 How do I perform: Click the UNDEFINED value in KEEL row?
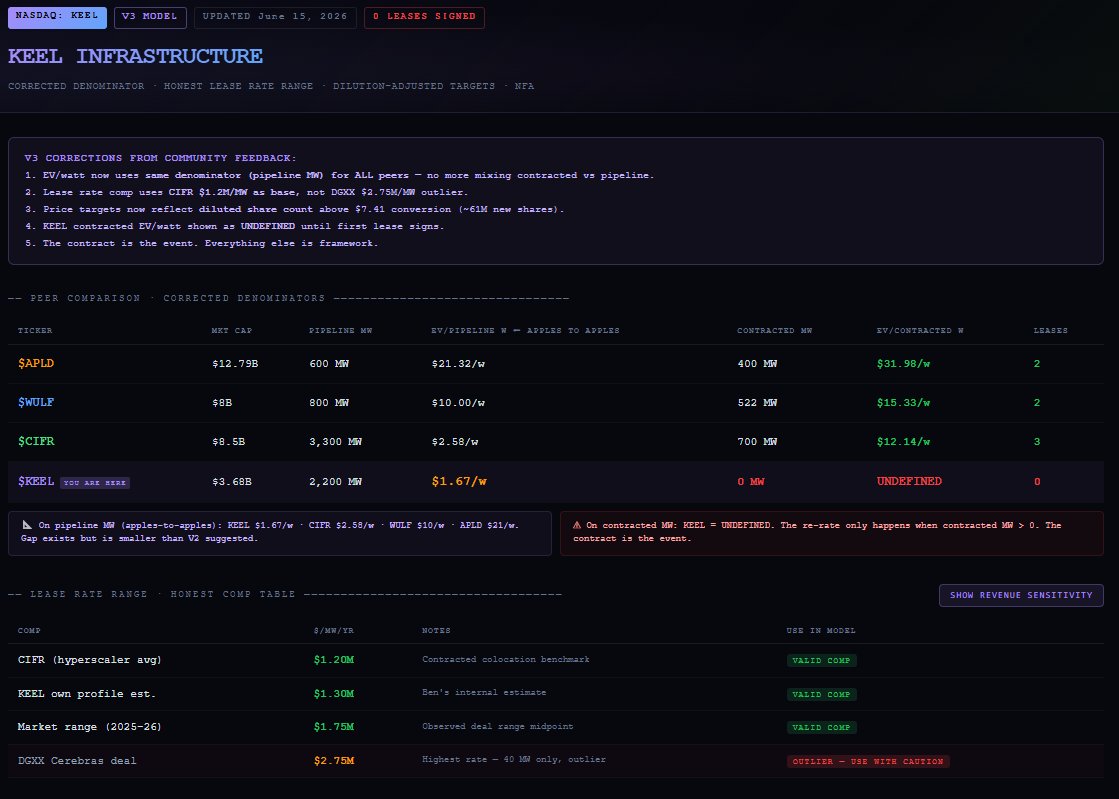tap(909, 482)
